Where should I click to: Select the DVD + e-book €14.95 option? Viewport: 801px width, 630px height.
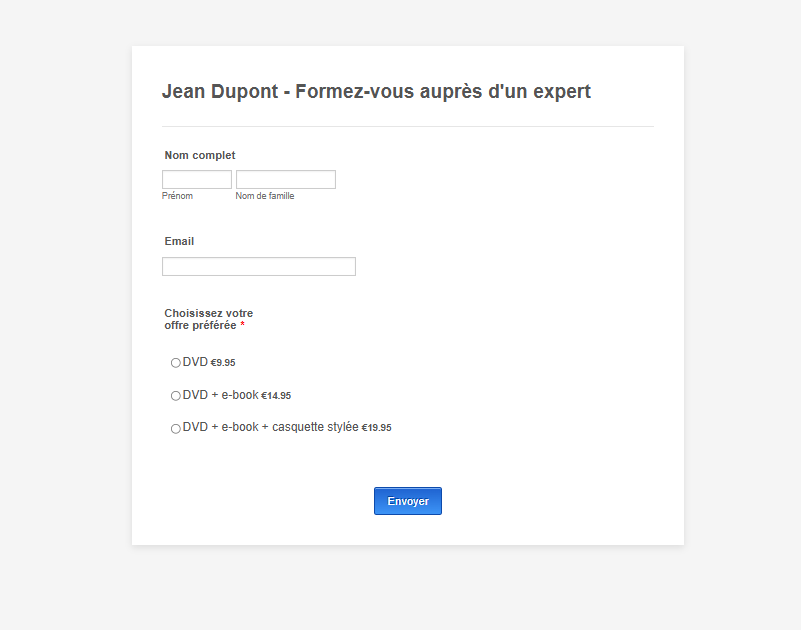pyautogui.click(x=175, y=395)
